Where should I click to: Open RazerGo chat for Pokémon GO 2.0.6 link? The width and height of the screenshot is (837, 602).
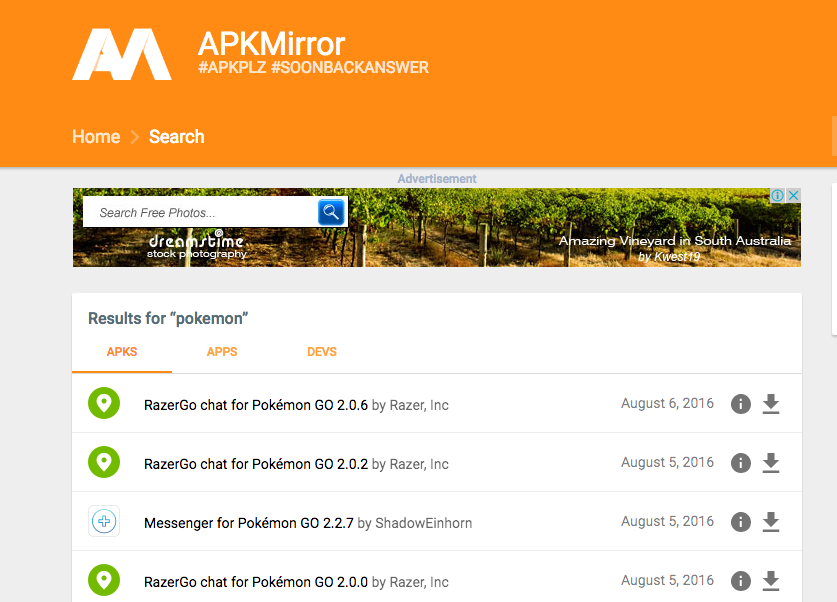(x=256, y=405)
